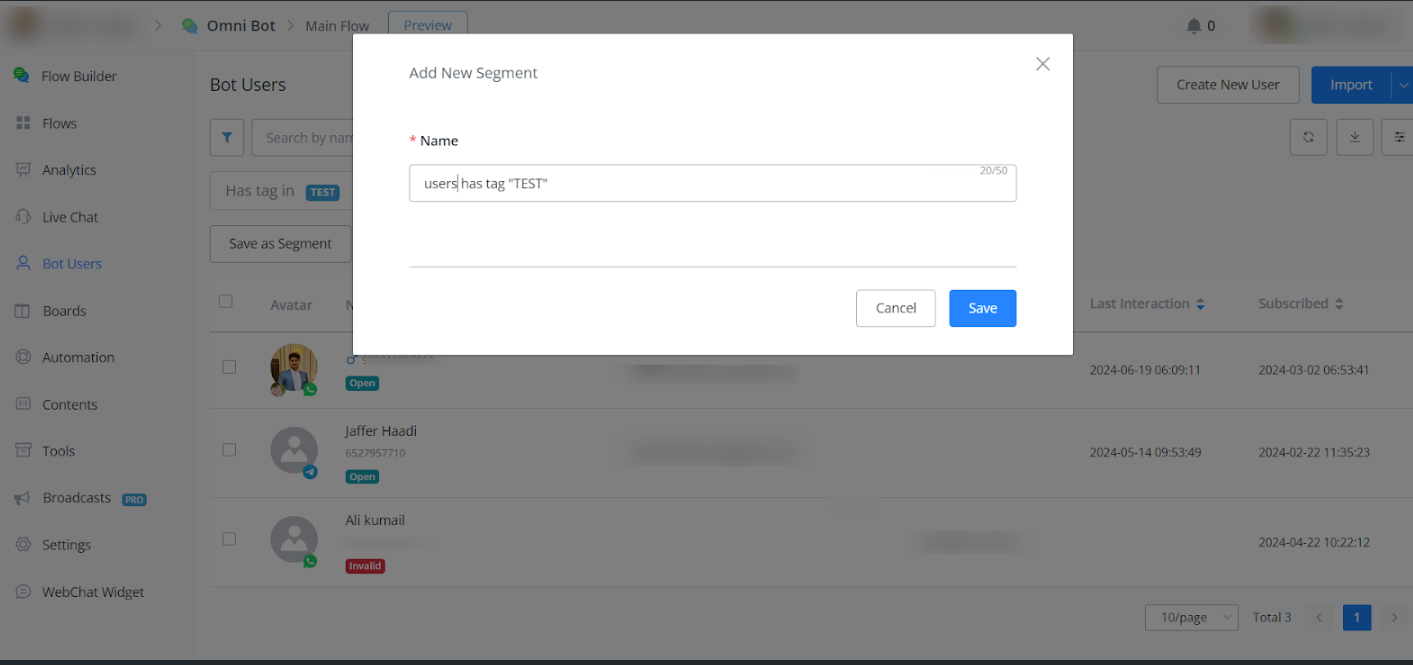Viewport: 1413px width, 665px height.
Task: Click the filter funnel icon
Action: (x=227, y=138)
